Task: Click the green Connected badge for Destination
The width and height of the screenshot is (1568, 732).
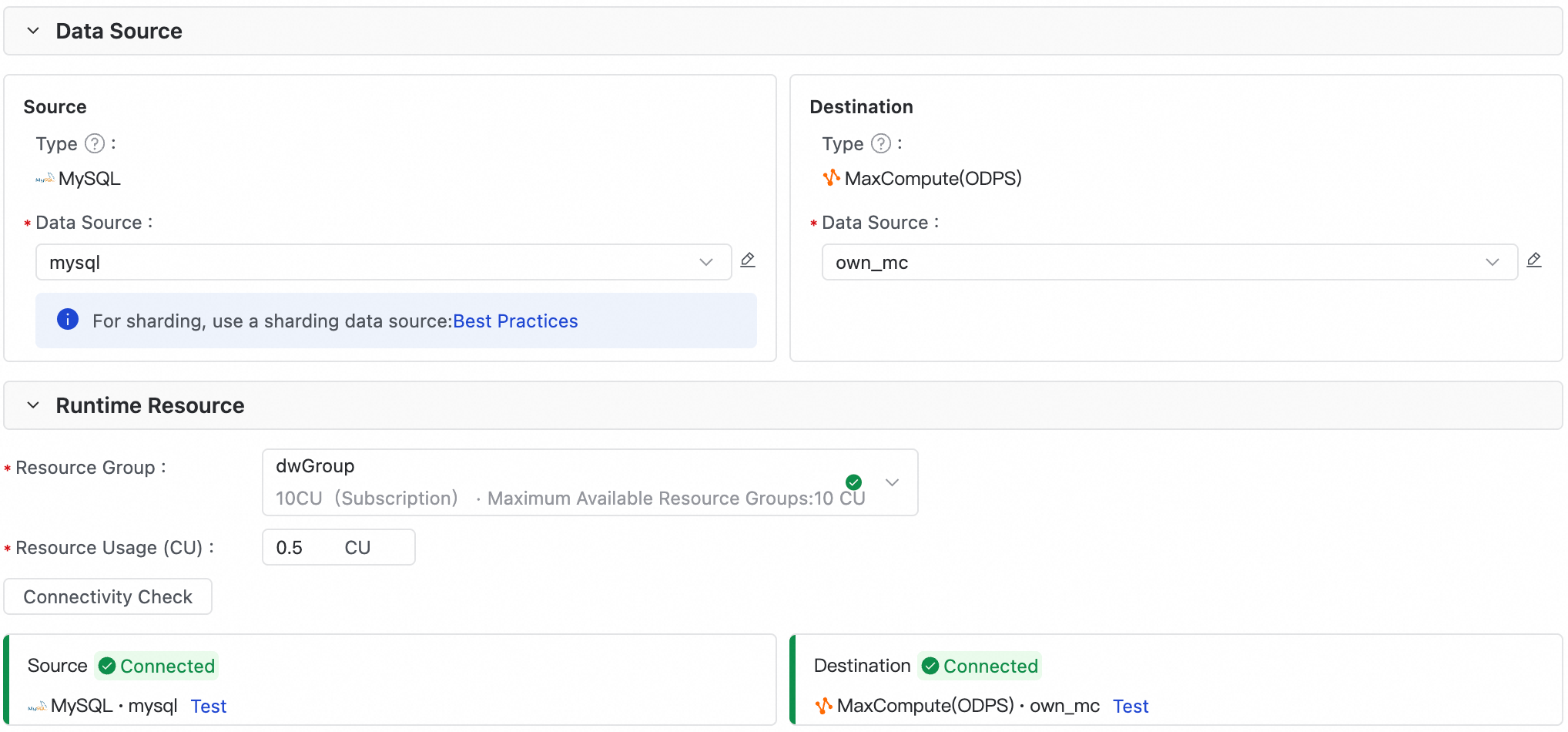Action: 980,666
